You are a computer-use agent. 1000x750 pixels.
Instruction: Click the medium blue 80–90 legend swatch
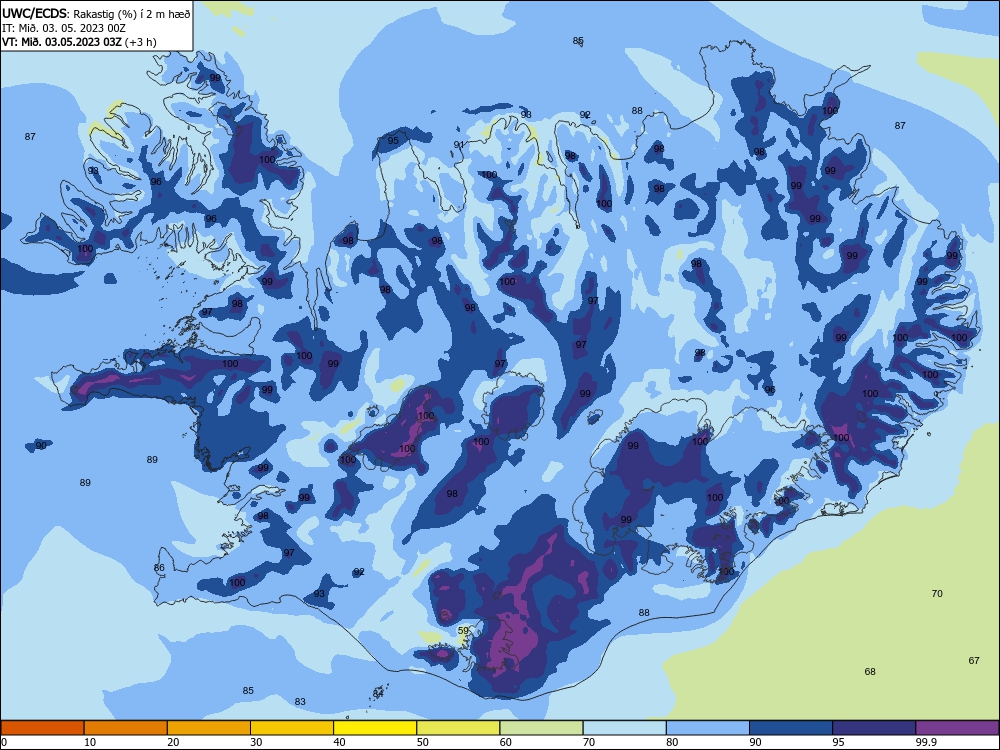pos(708,728)
